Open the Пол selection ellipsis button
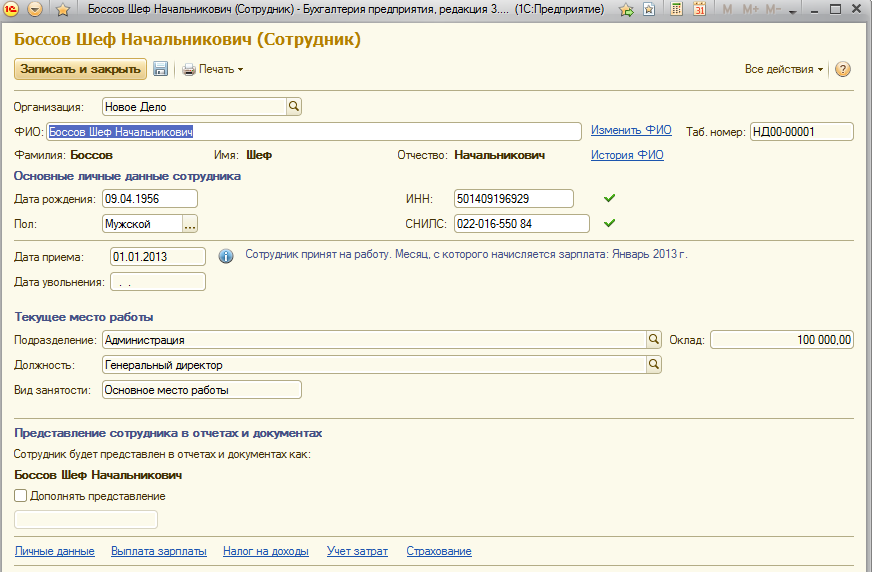Image resolution: width=872 pixels, height=572 pixels. coord(190,224)
